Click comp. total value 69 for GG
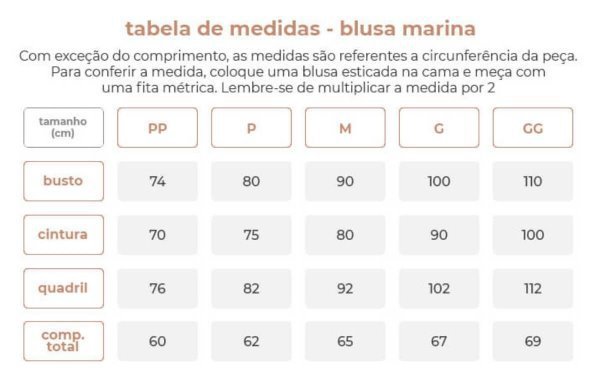 click(533, 341)
